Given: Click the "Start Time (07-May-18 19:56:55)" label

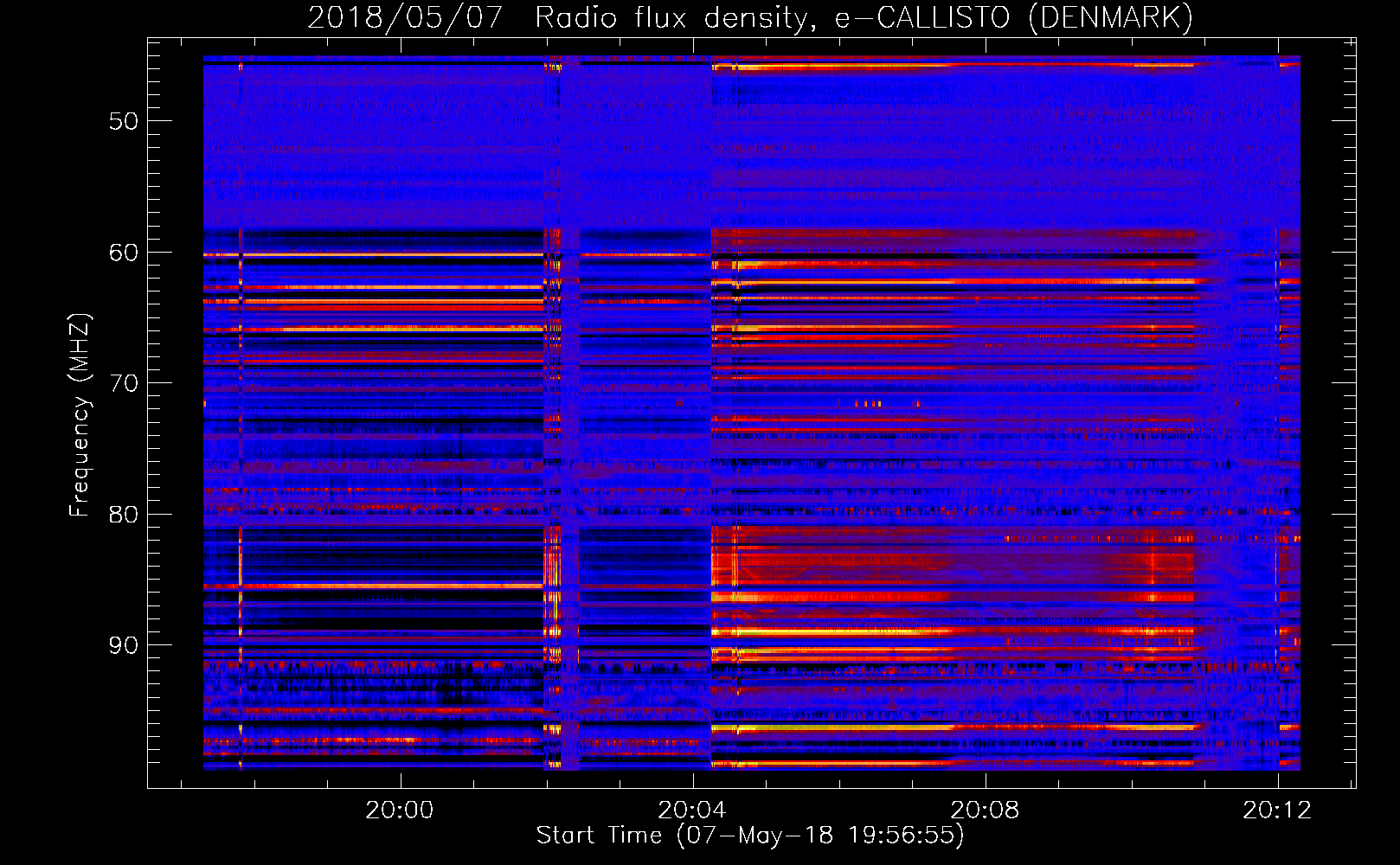Looking at the screenshot, I should point(750,836).
